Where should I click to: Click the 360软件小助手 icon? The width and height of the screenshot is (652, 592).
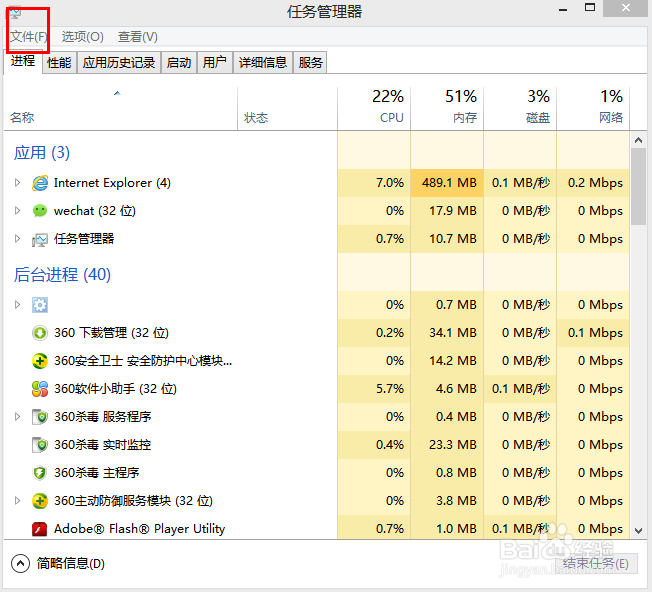[x=40, y=389]
